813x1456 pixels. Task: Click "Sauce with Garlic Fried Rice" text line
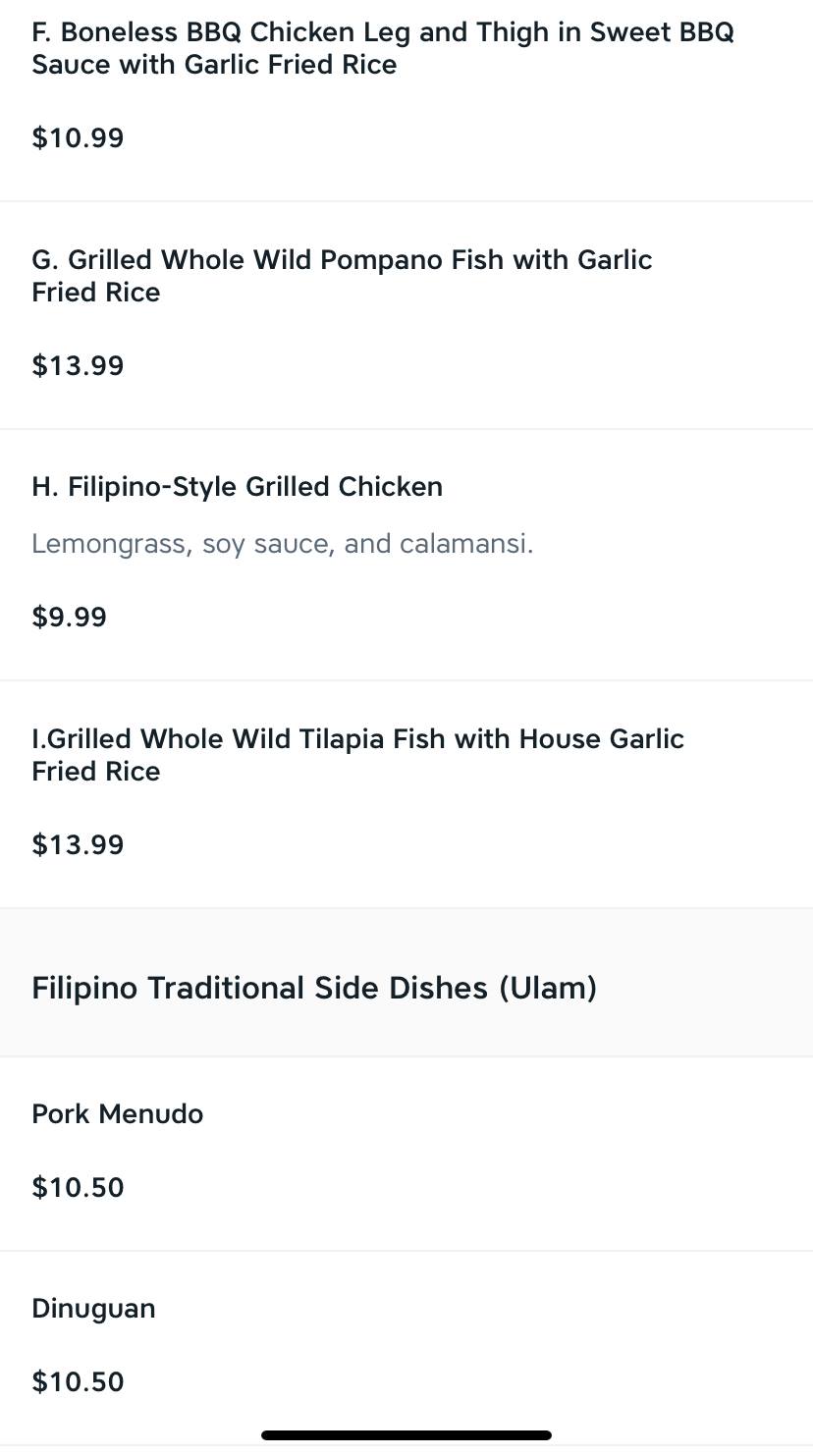click(x=214, y=66)
